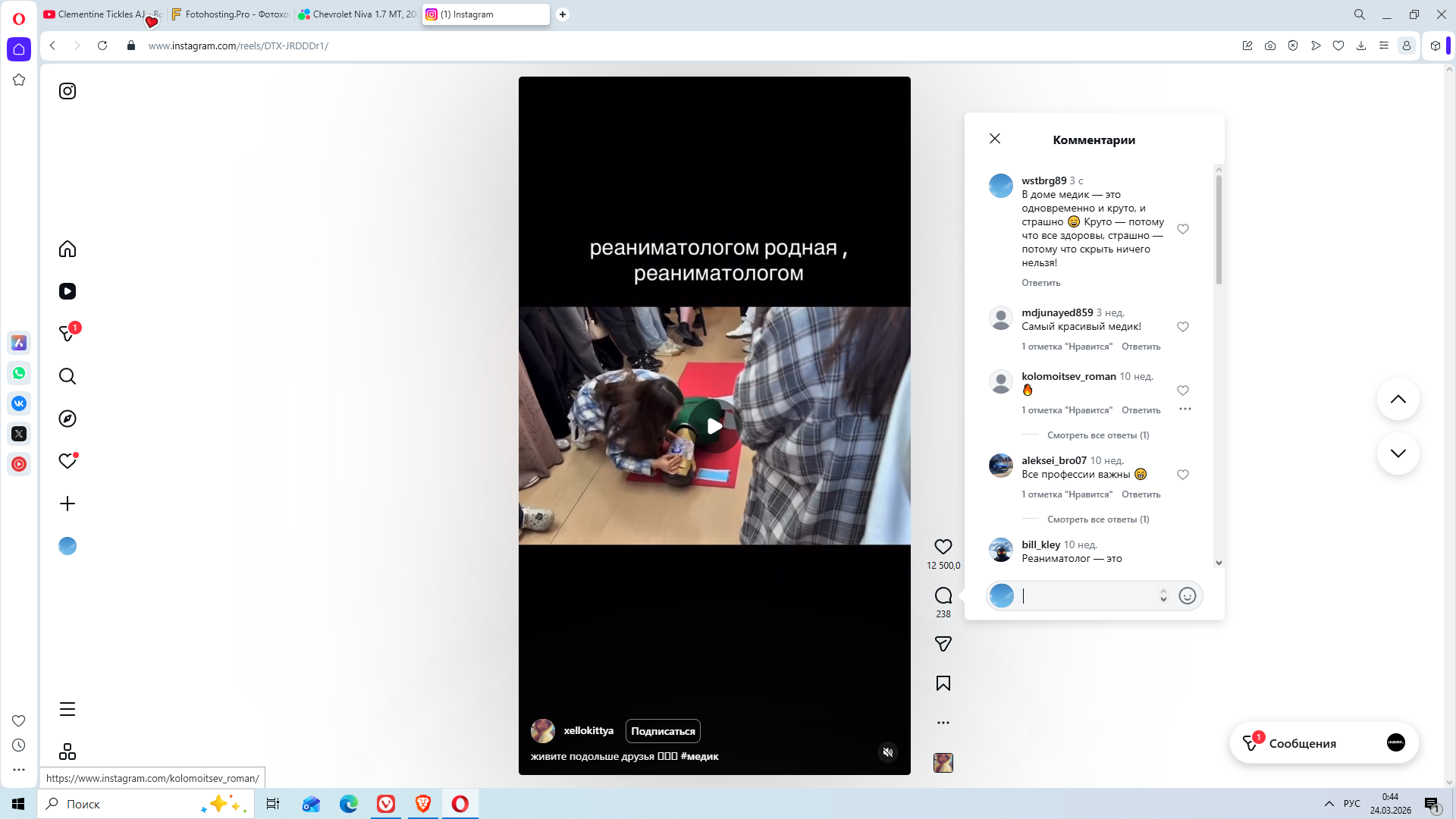Viewport: 1456px width, 819px height.
Task: Click Ответить under mdjunayed859's comment
Action: 1141,347
